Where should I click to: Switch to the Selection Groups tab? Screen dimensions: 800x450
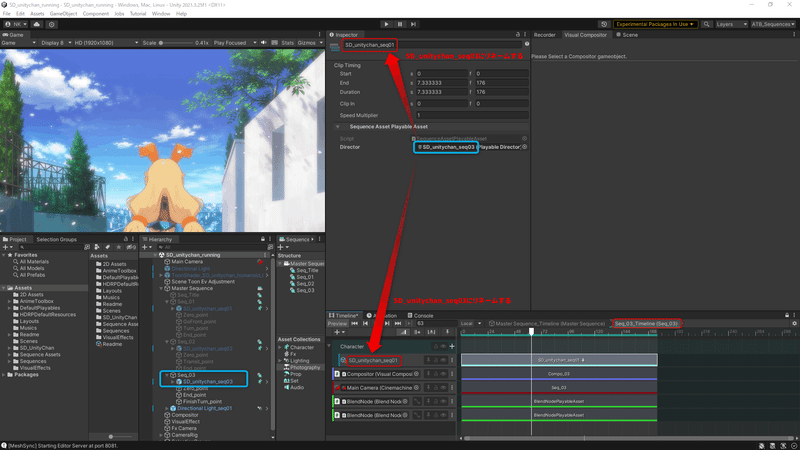[x=56, y=239]
